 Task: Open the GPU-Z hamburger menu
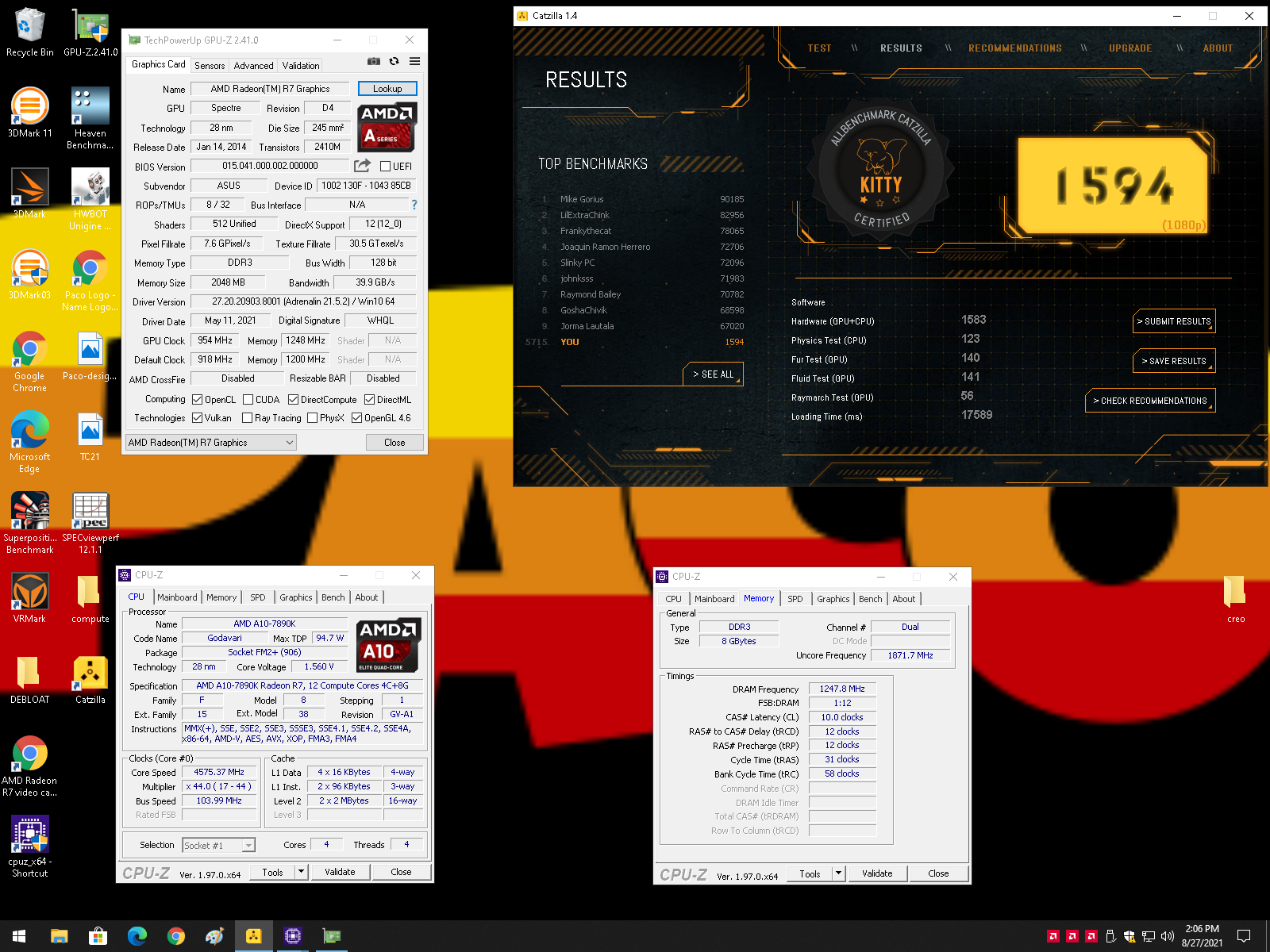414,62
